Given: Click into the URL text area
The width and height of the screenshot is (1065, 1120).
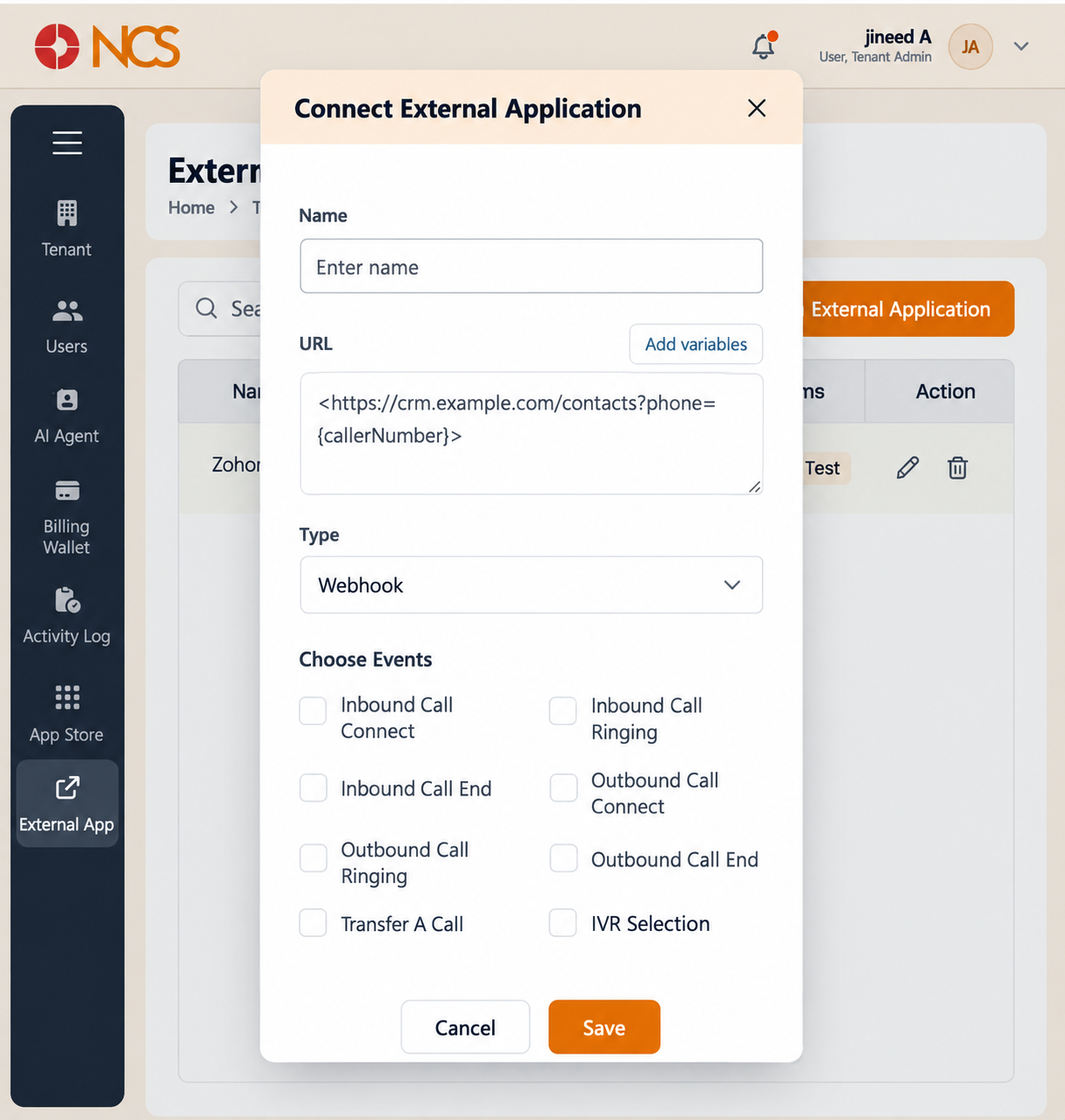Looking at the screenshot, I should click(x=531, y=434).
